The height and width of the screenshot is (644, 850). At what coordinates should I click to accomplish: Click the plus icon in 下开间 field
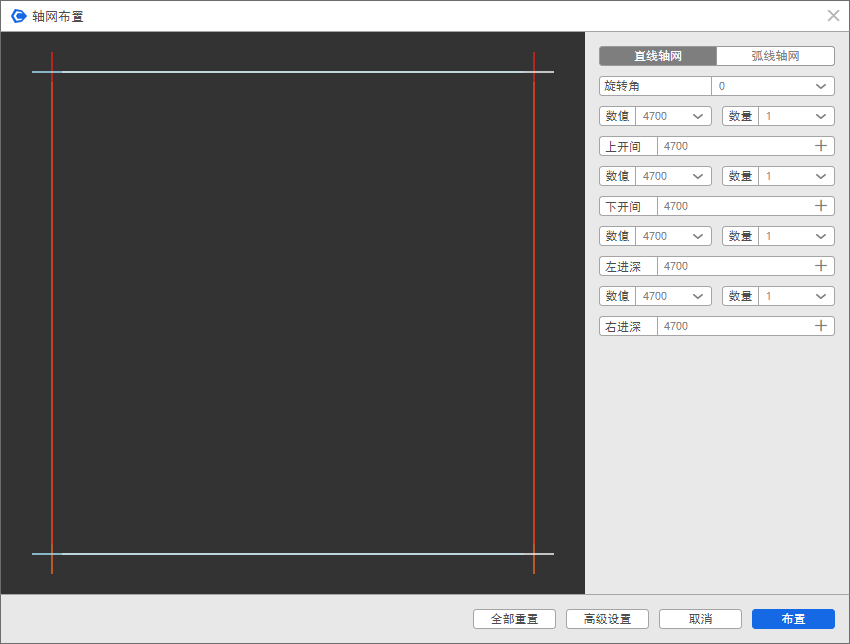(821, 206)
